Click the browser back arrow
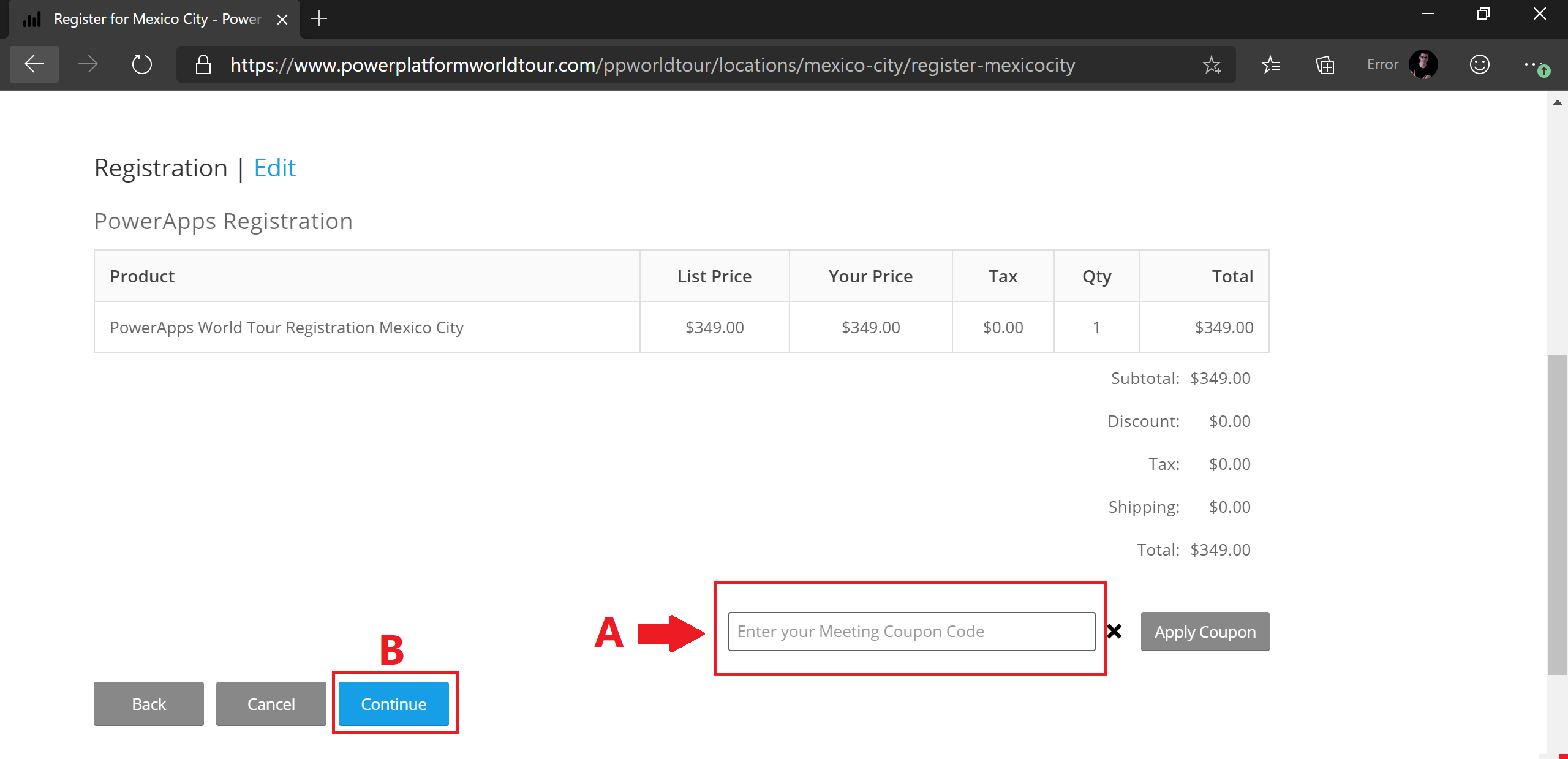 34,64
